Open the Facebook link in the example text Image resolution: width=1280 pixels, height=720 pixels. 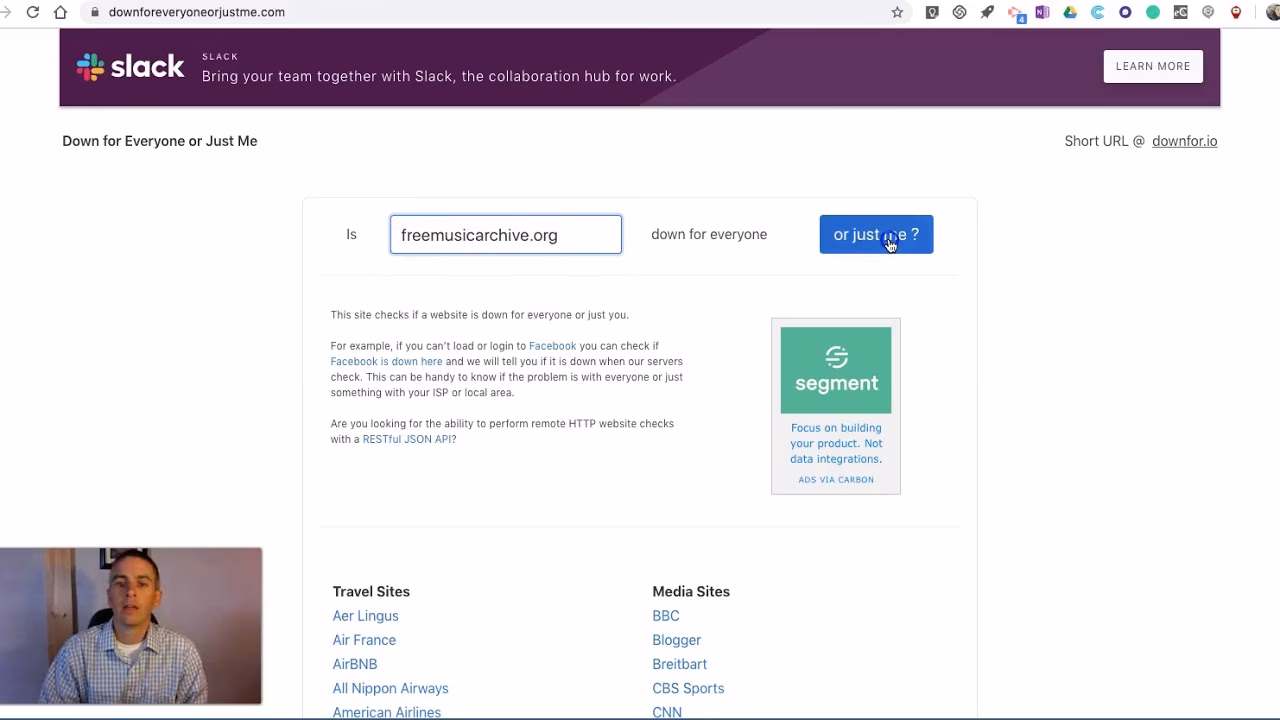553,346
